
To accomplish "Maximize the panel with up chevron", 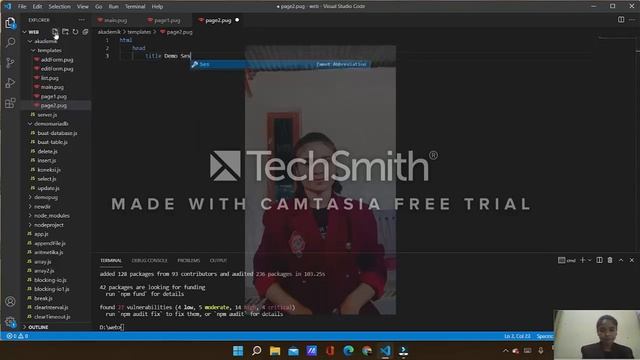I will [x=621, y=260].
